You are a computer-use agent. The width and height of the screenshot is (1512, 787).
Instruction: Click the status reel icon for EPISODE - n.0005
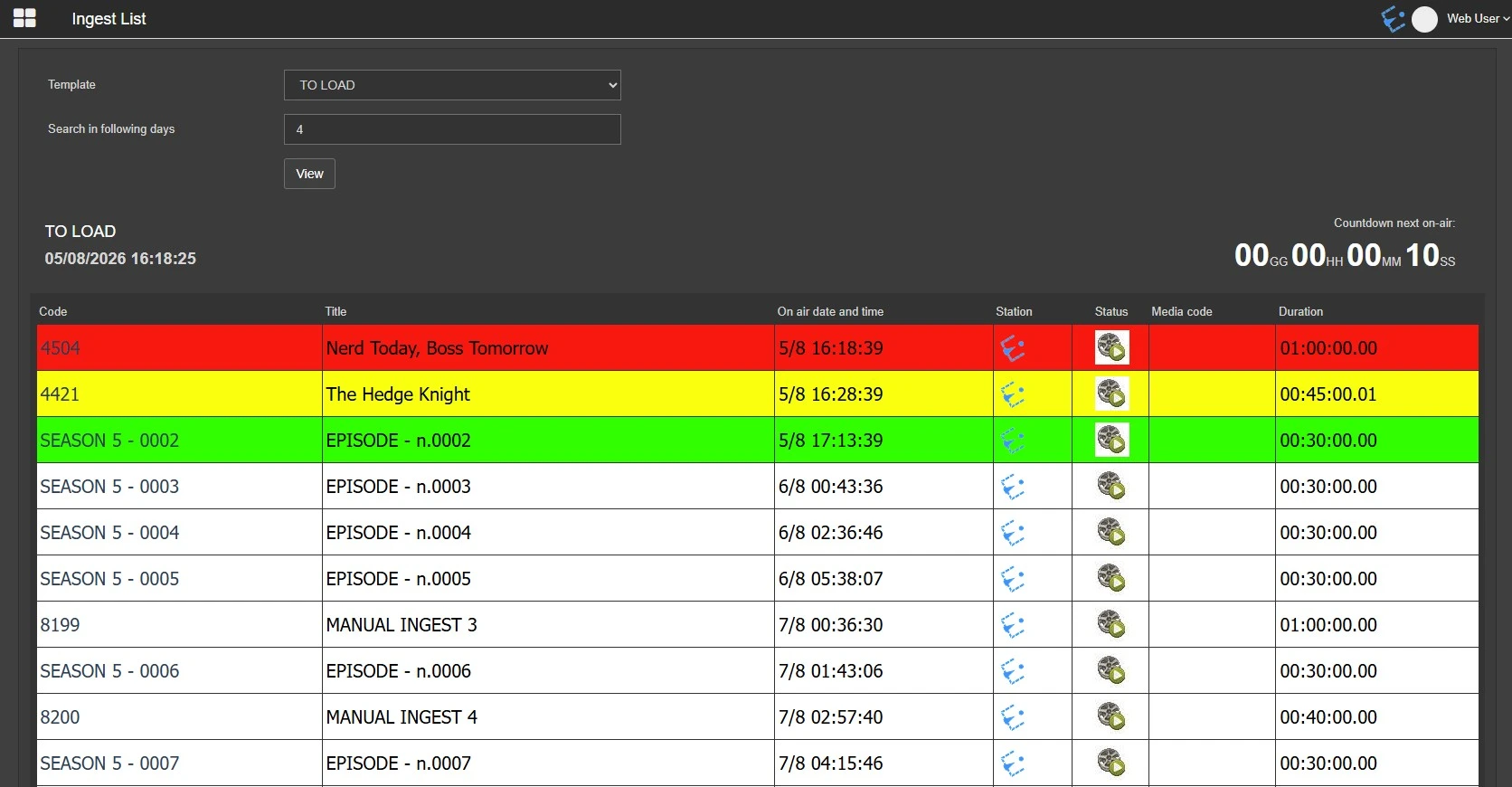tap(1111, 579)
